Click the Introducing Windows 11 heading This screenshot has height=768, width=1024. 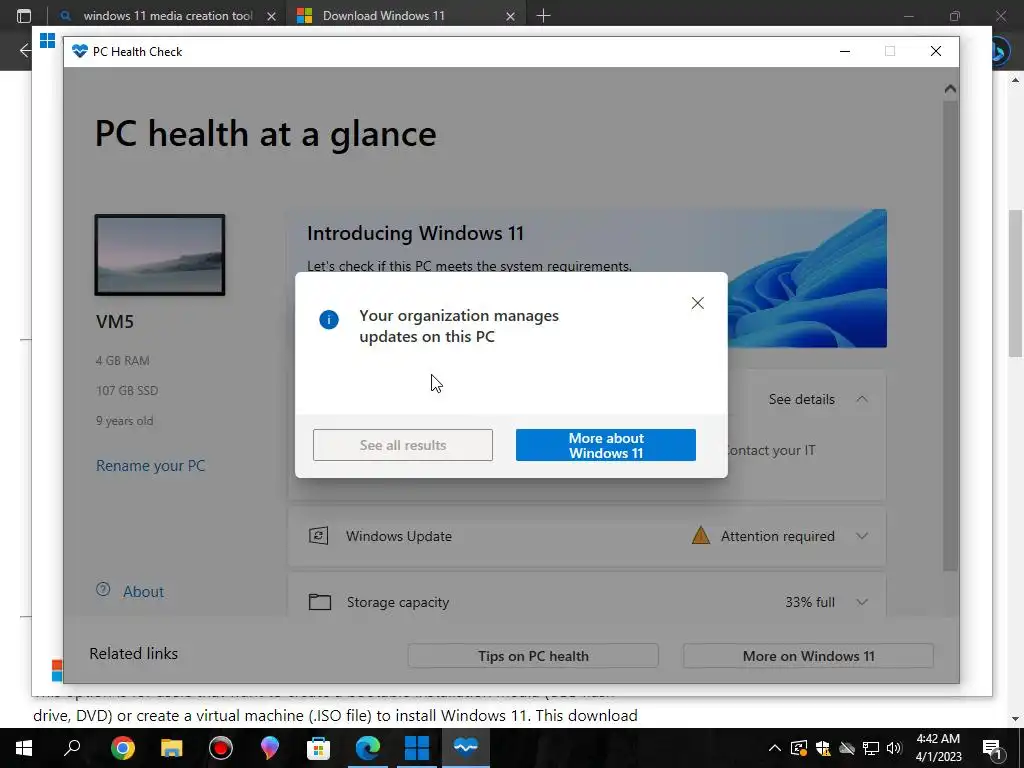415,233
